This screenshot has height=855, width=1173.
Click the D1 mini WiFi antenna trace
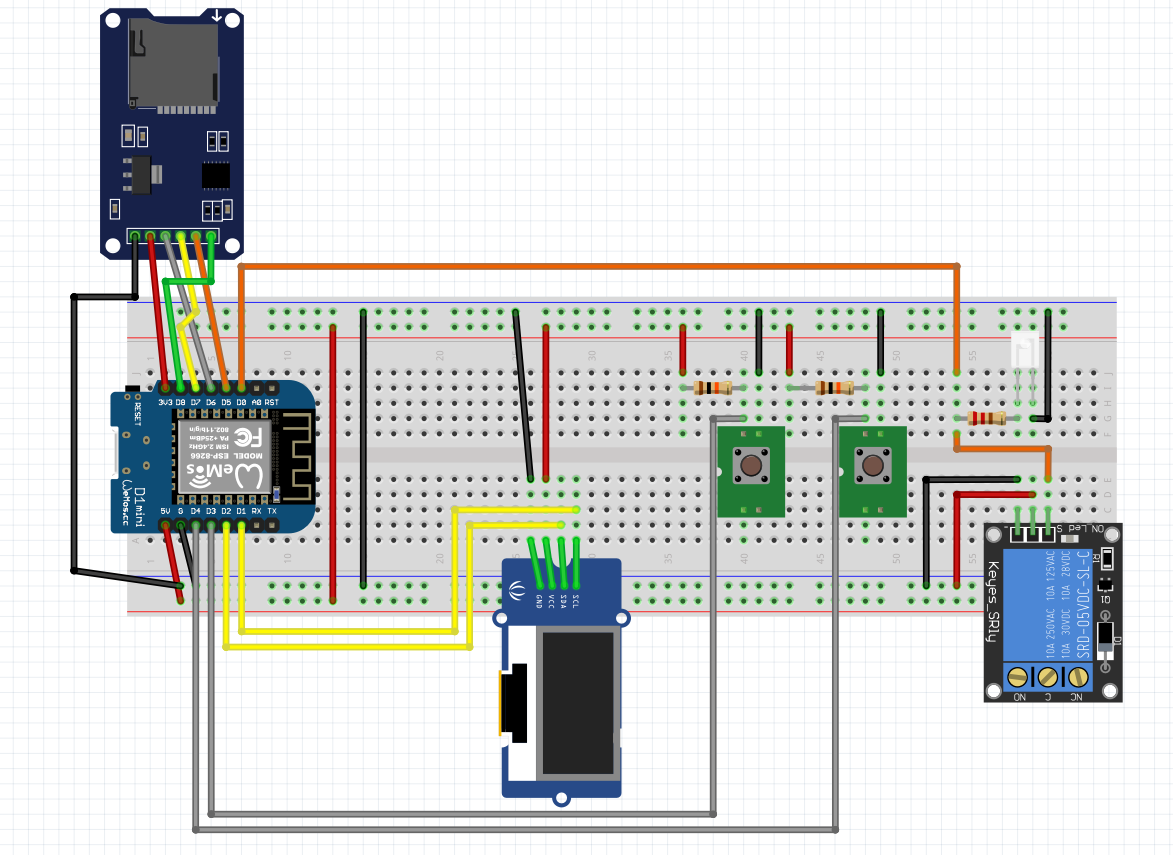coord(295,456)
